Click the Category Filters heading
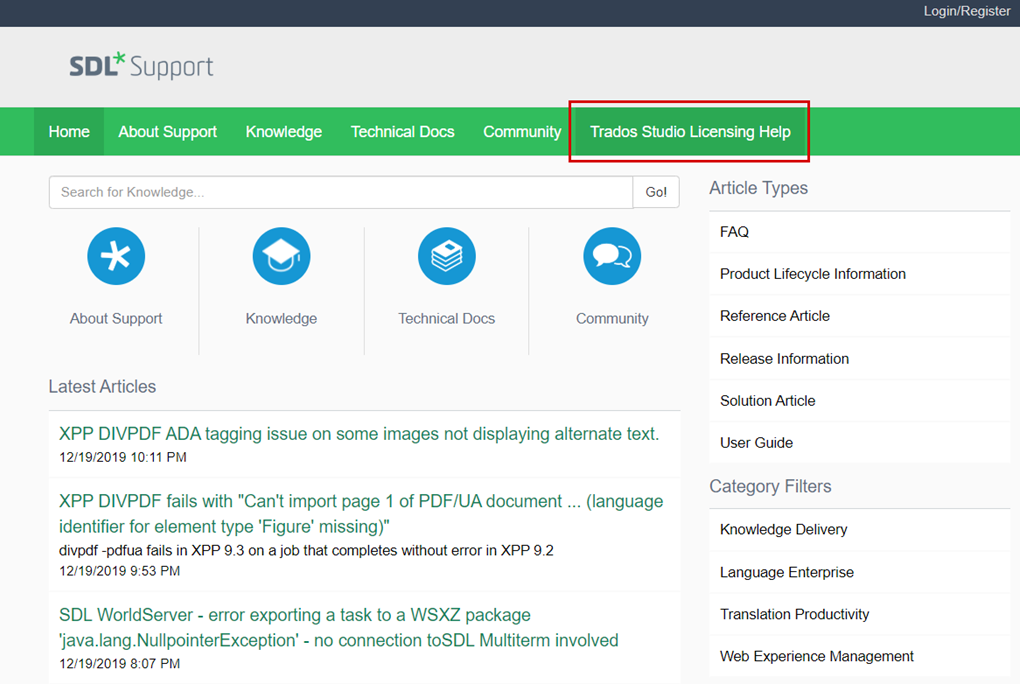The width and height of the screenshot is (1020, 684). [x=770, y=486]
